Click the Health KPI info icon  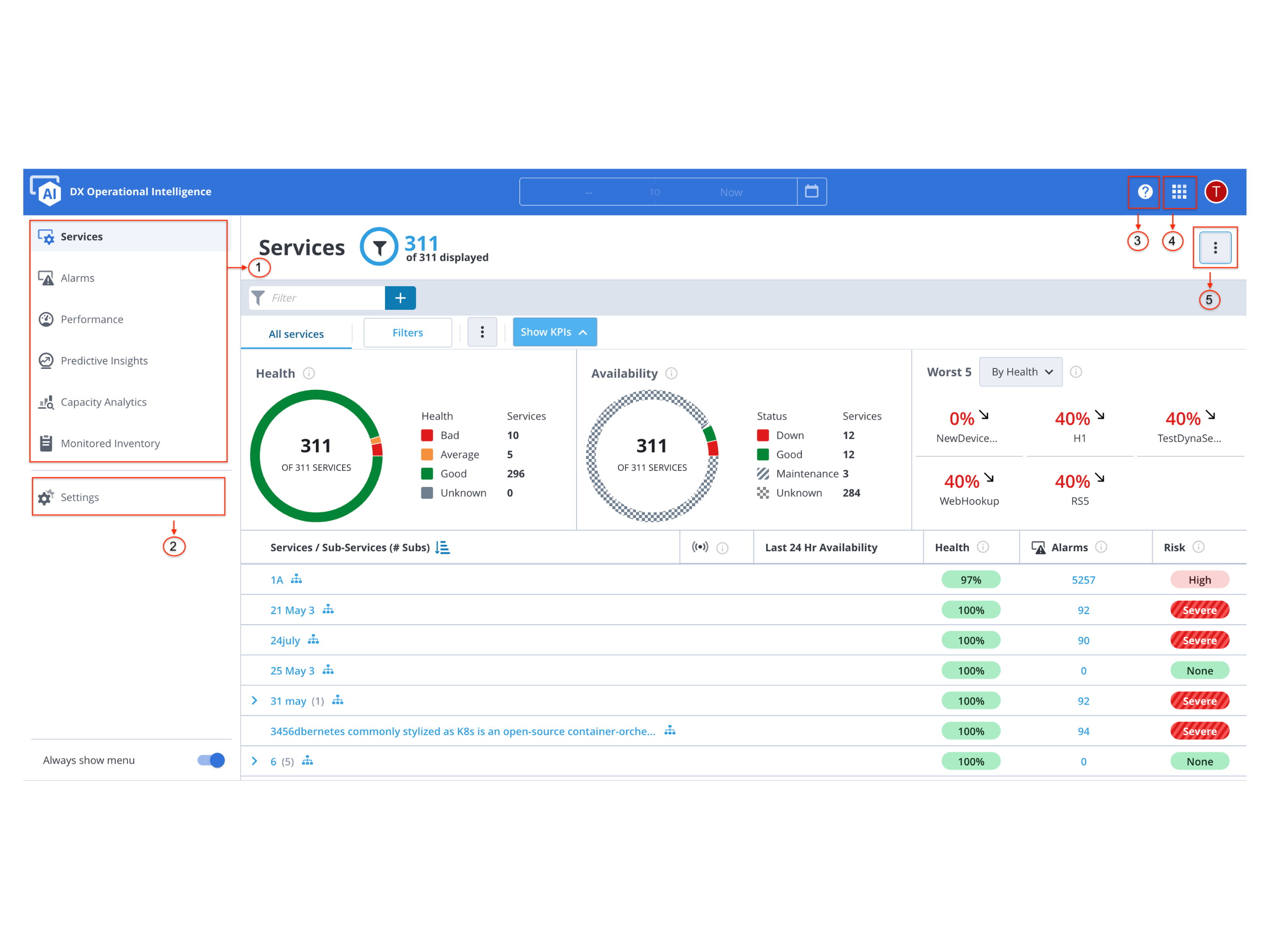(309, 373)
